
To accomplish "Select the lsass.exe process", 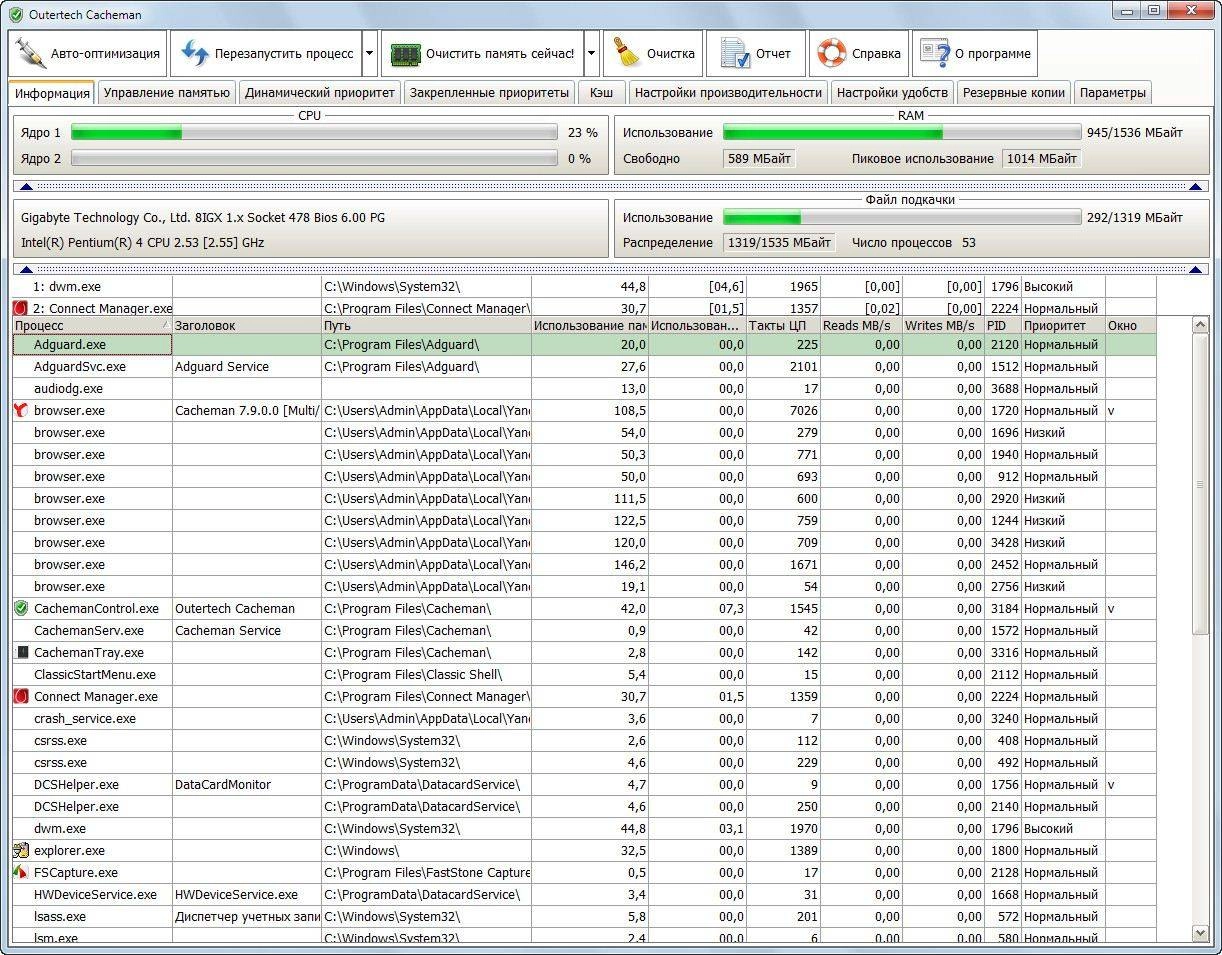I will (60, 917).
